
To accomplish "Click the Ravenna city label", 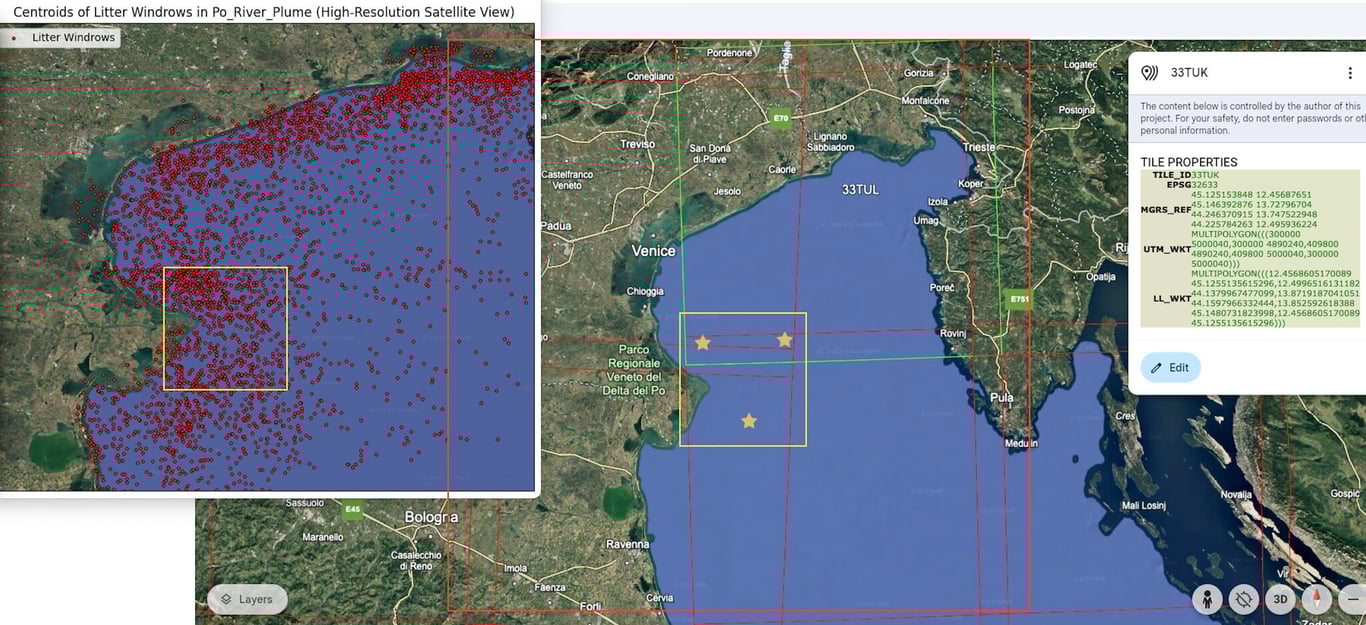I will tap(627, 545).
